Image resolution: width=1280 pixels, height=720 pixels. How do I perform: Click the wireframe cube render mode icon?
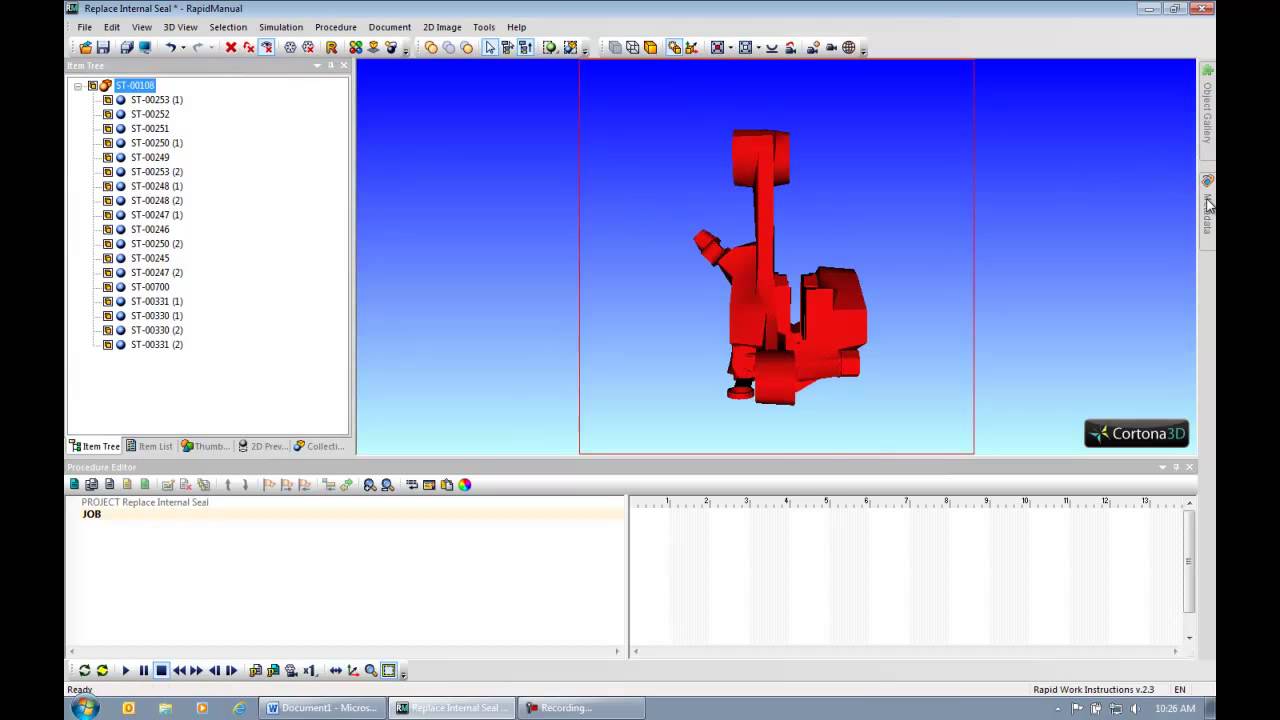633,47
